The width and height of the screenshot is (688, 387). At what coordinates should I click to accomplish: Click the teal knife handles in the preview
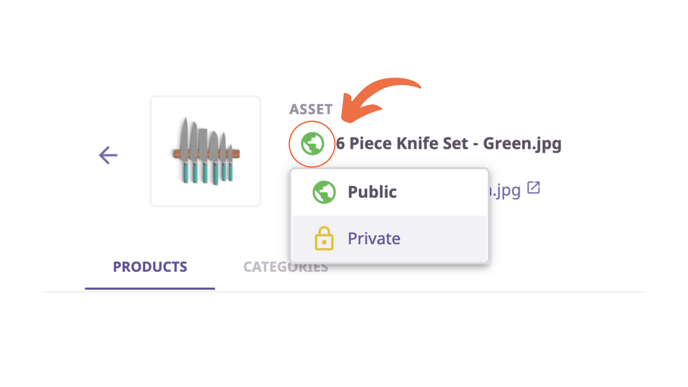point(206,171)
